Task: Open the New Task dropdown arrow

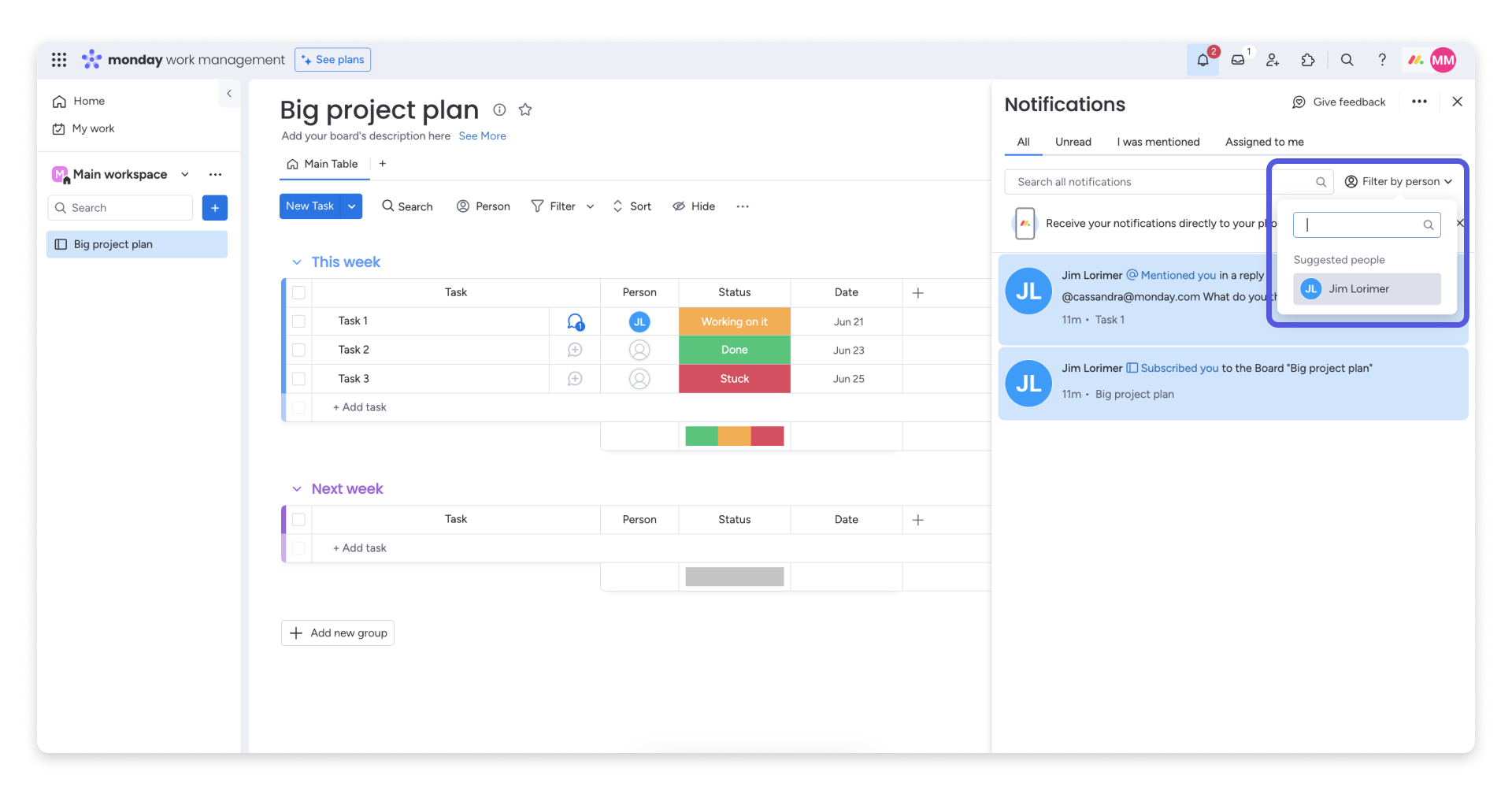Action: click(352, 206)
